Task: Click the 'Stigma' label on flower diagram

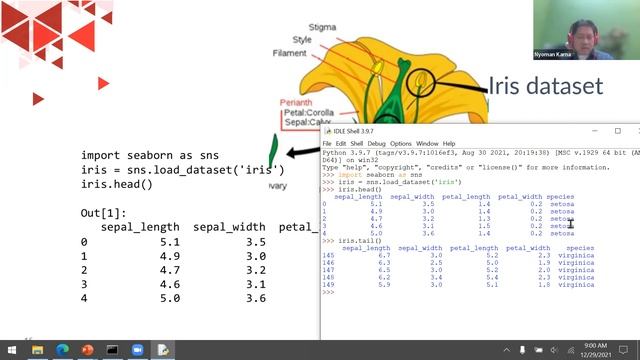Action: (x=322, y=27)
